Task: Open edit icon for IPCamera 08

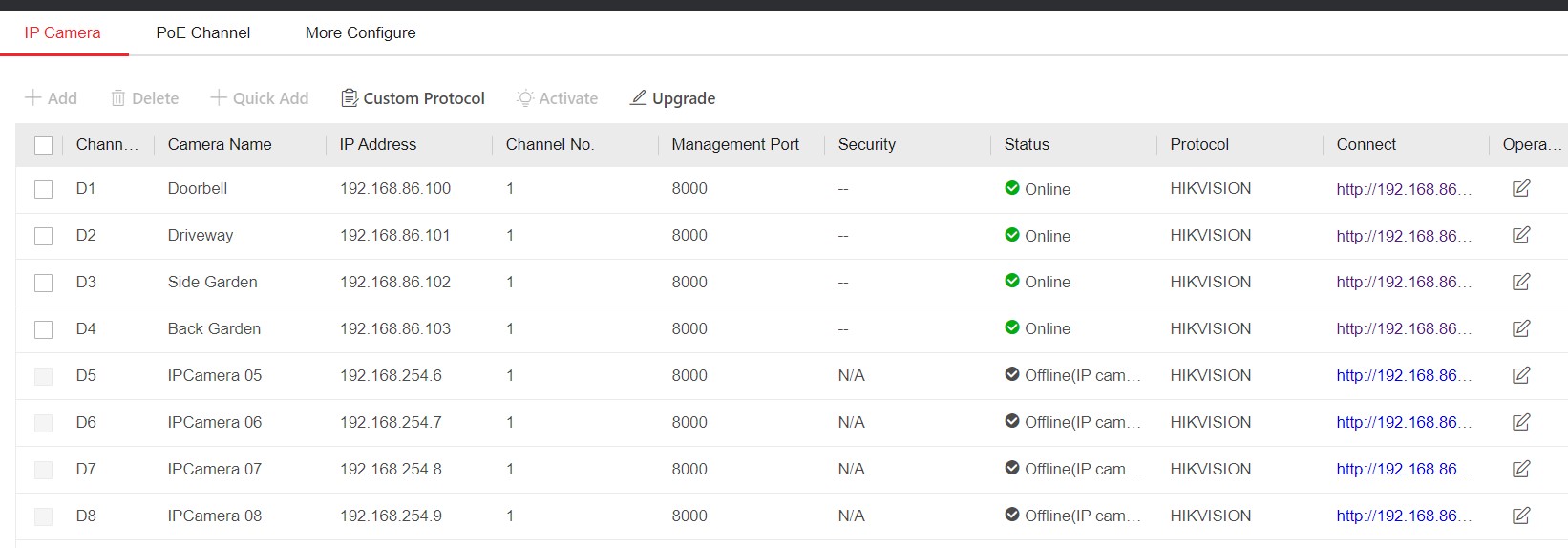Action: point(1521,516)
